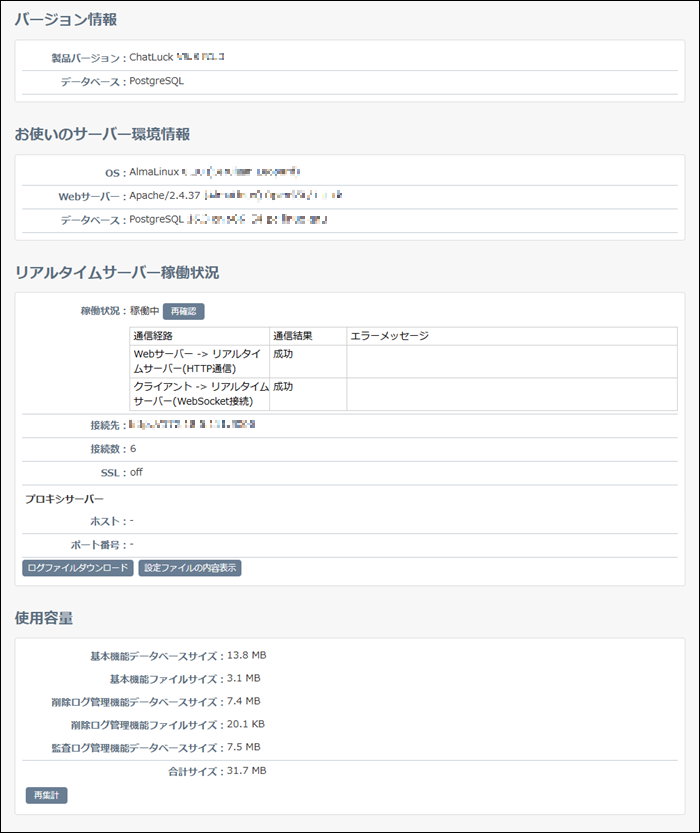Click the バージョン情報 section heading

pyautogui.click(x=65, y=20)
